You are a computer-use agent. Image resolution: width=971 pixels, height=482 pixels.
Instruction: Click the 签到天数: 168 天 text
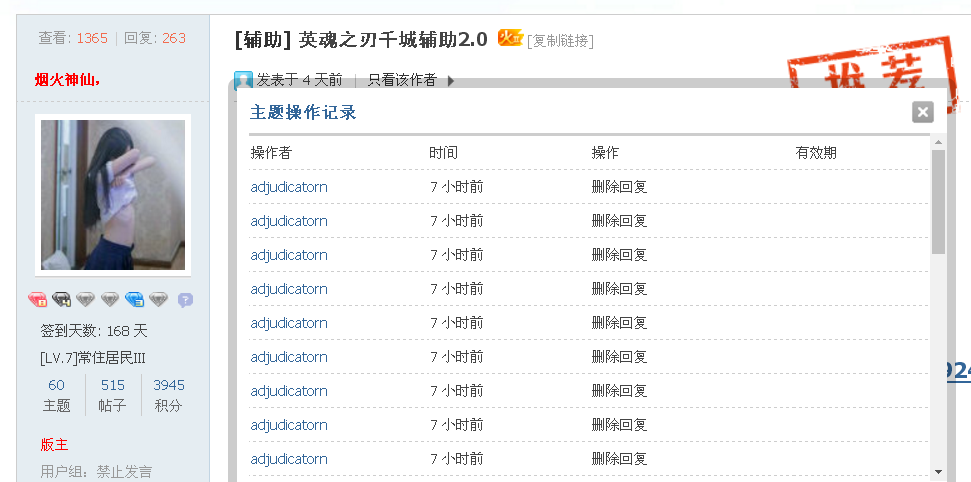tap(94, 331)
